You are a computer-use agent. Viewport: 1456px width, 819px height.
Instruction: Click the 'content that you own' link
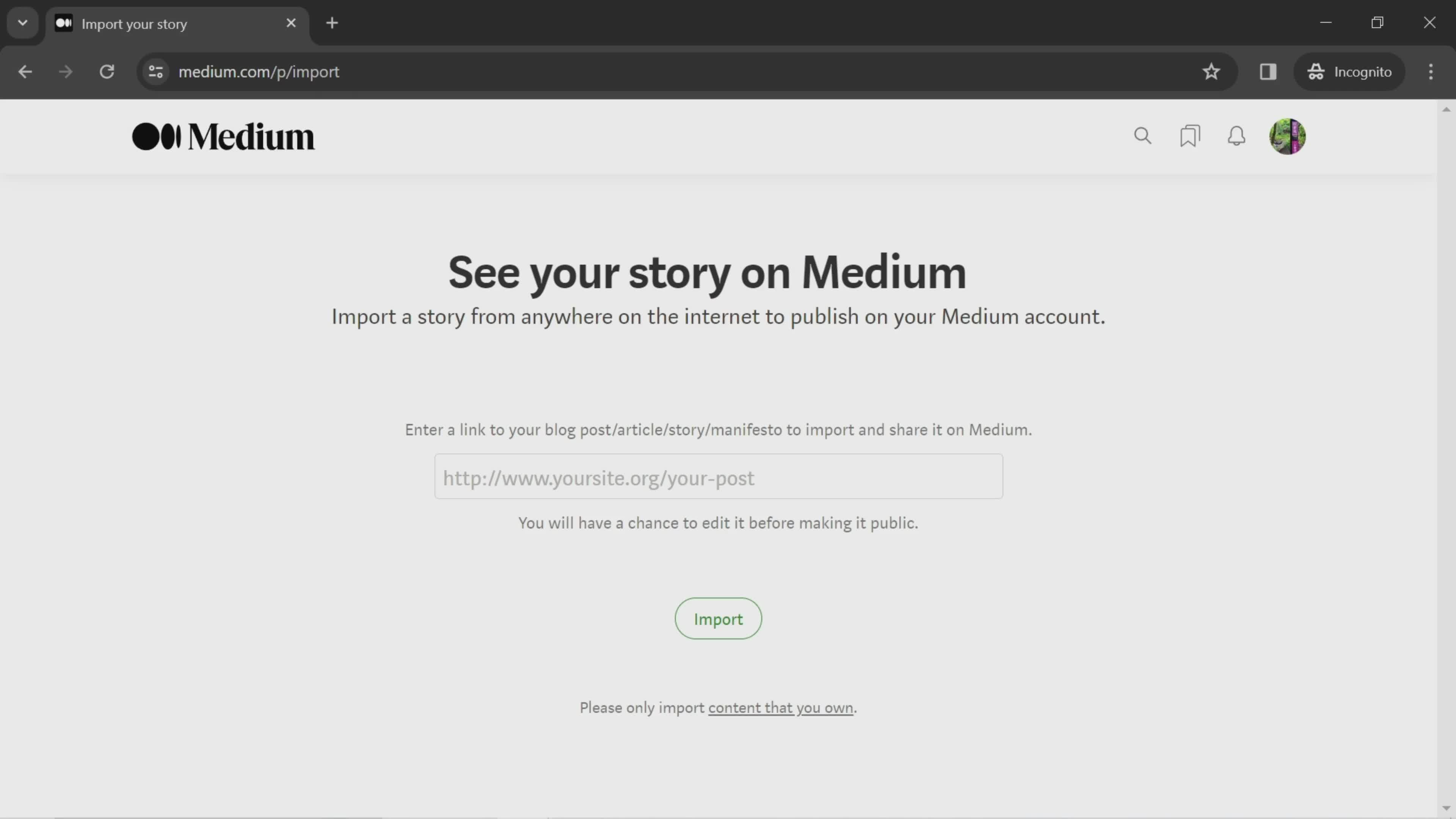[780, 707]
